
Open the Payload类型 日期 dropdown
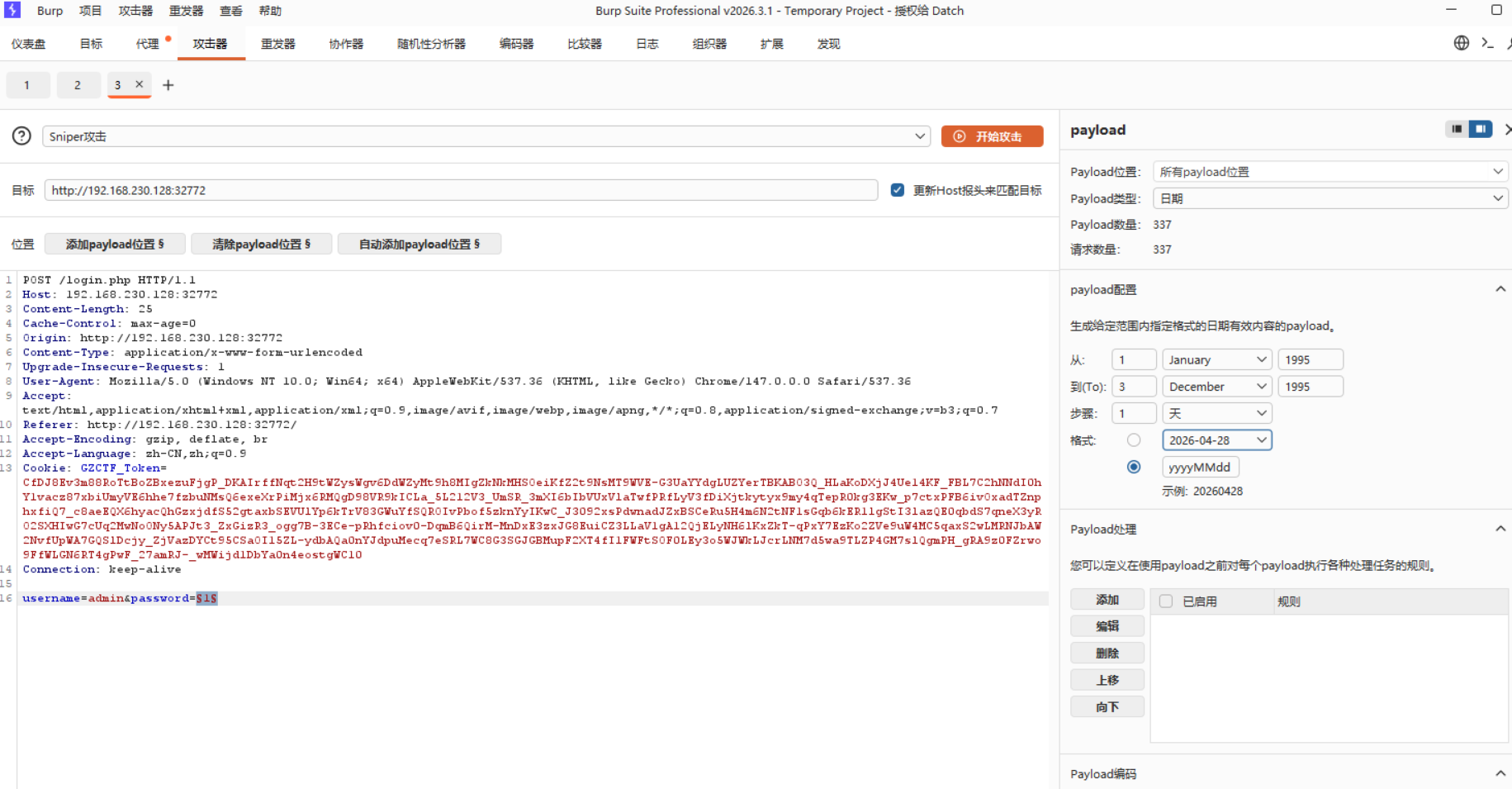coord(1330,198)
